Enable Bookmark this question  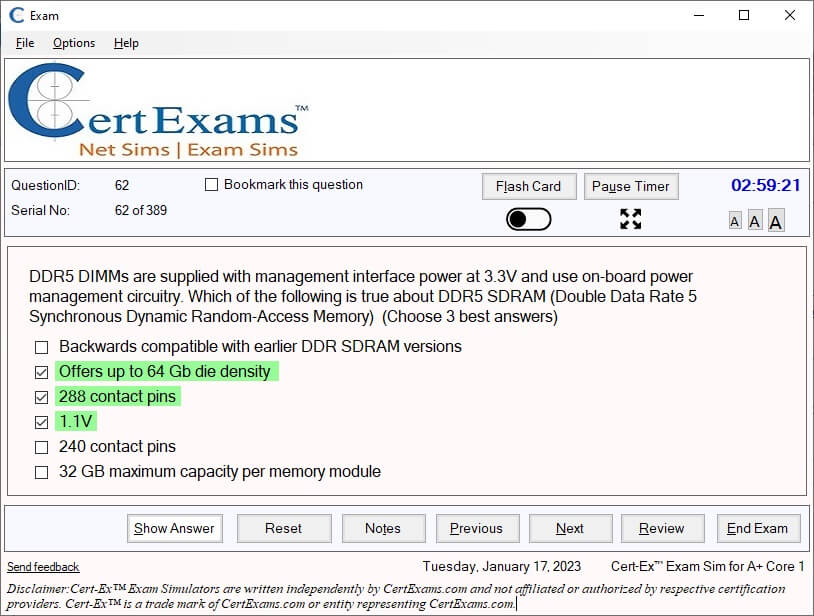point(211,184)
